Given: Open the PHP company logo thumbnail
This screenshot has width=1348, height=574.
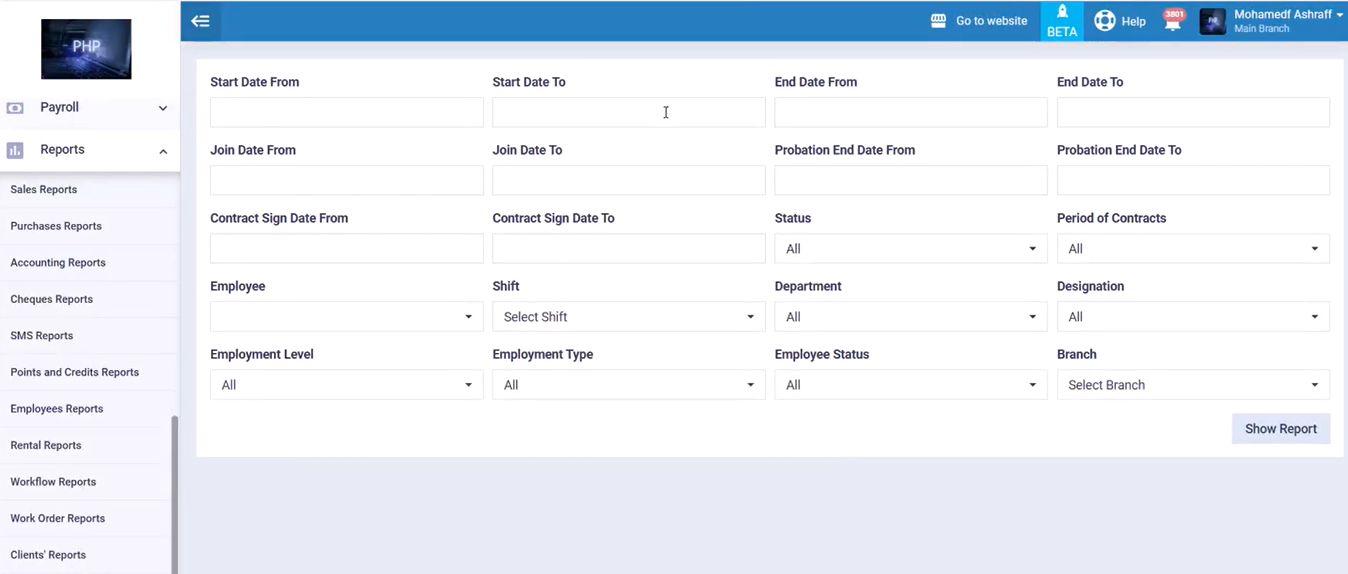Looking at the screenshot, I should 86,49.
